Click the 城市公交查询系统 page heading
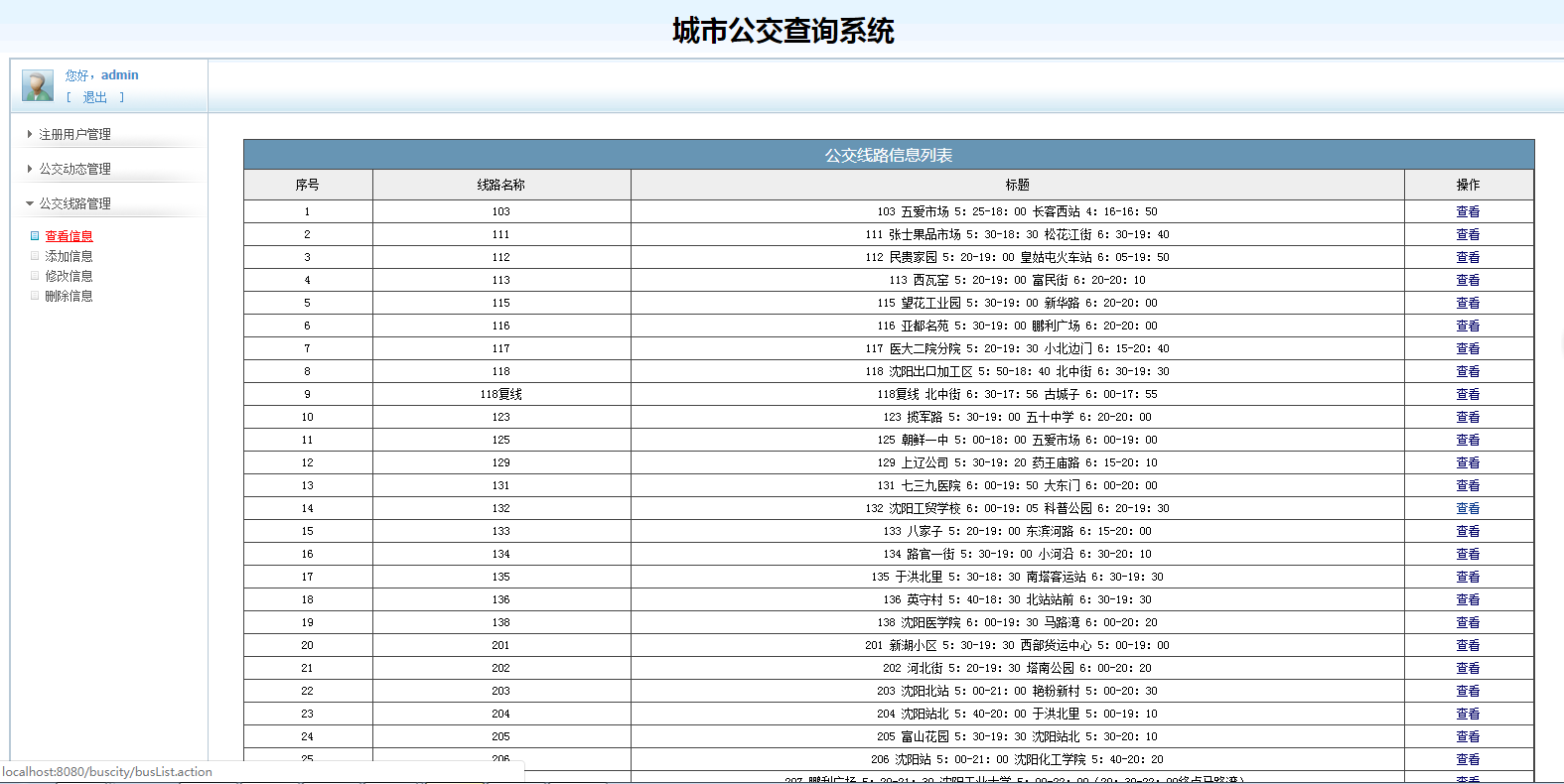The height and width of the screenshot is (784, 1564). pyautogui.click(x=782, y=31)
